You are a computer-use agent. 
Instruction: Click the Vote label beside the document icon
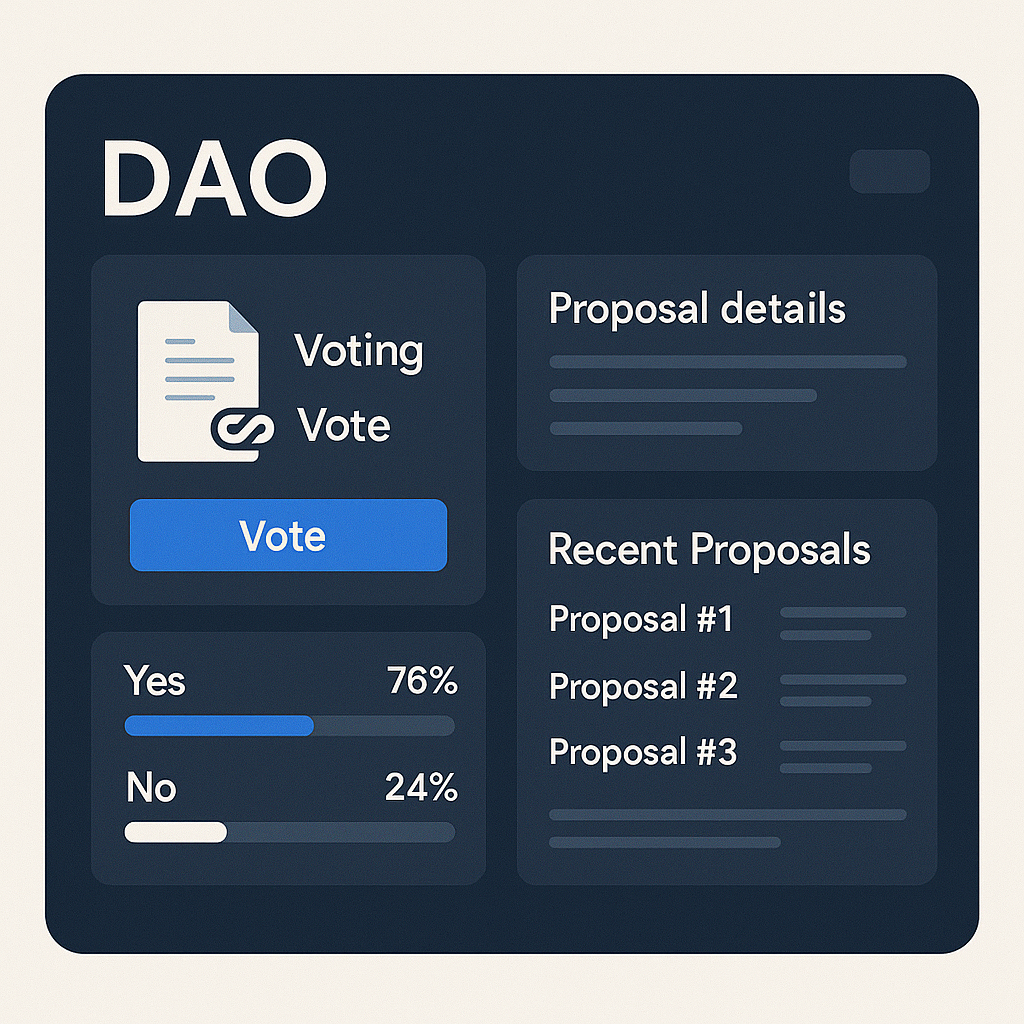click(343, 426)
